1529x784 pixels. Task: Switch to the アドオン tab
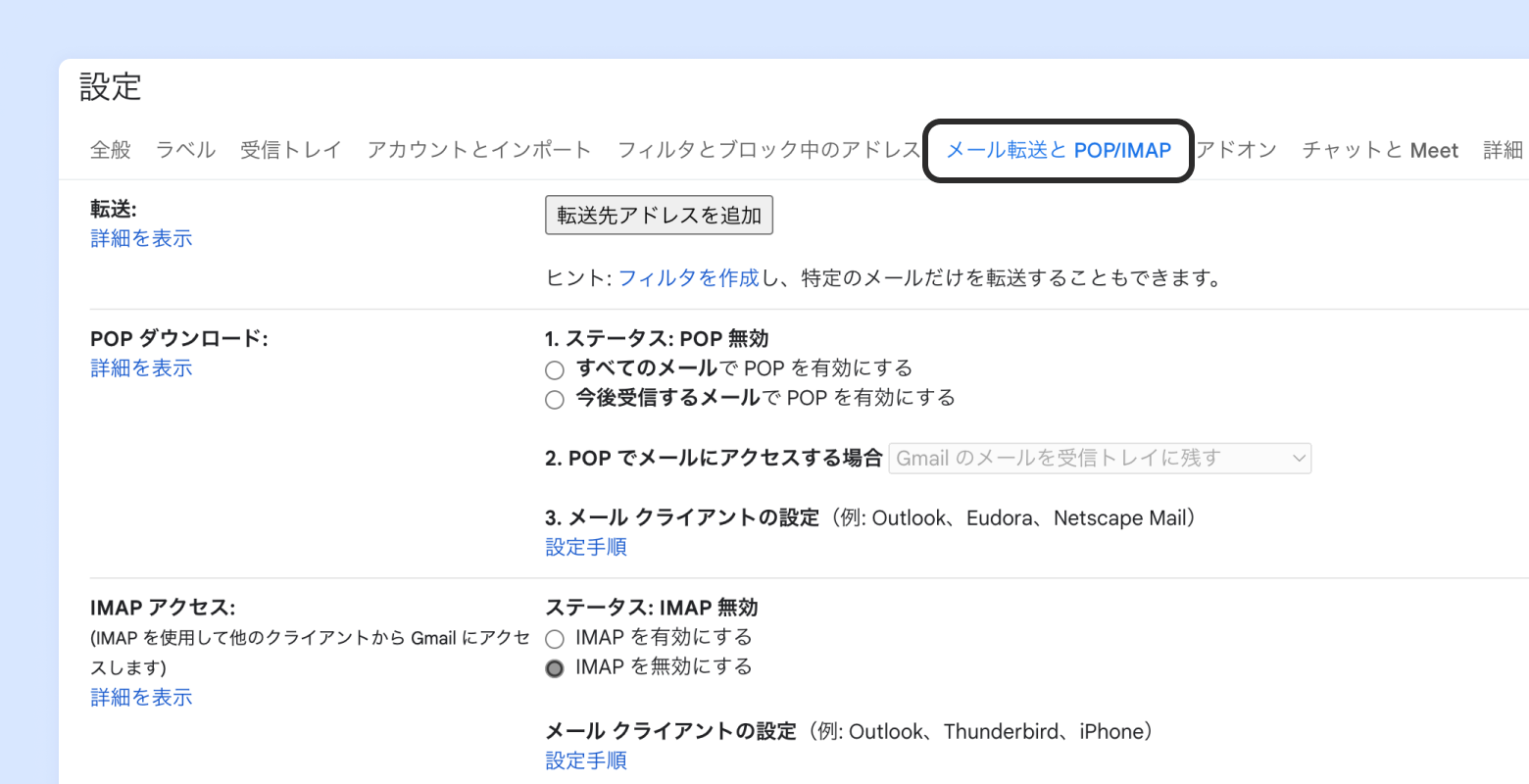[x=1237, y=150]
